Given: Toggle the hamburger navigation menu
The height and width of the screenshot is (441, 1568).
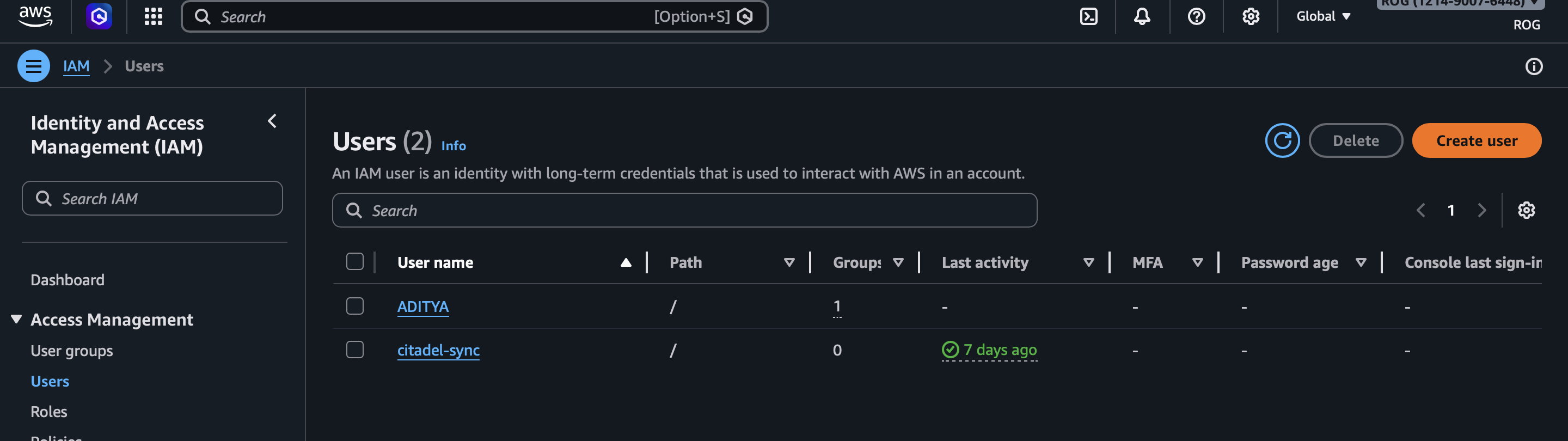Looking at the screenshot, I should point(33,66).
